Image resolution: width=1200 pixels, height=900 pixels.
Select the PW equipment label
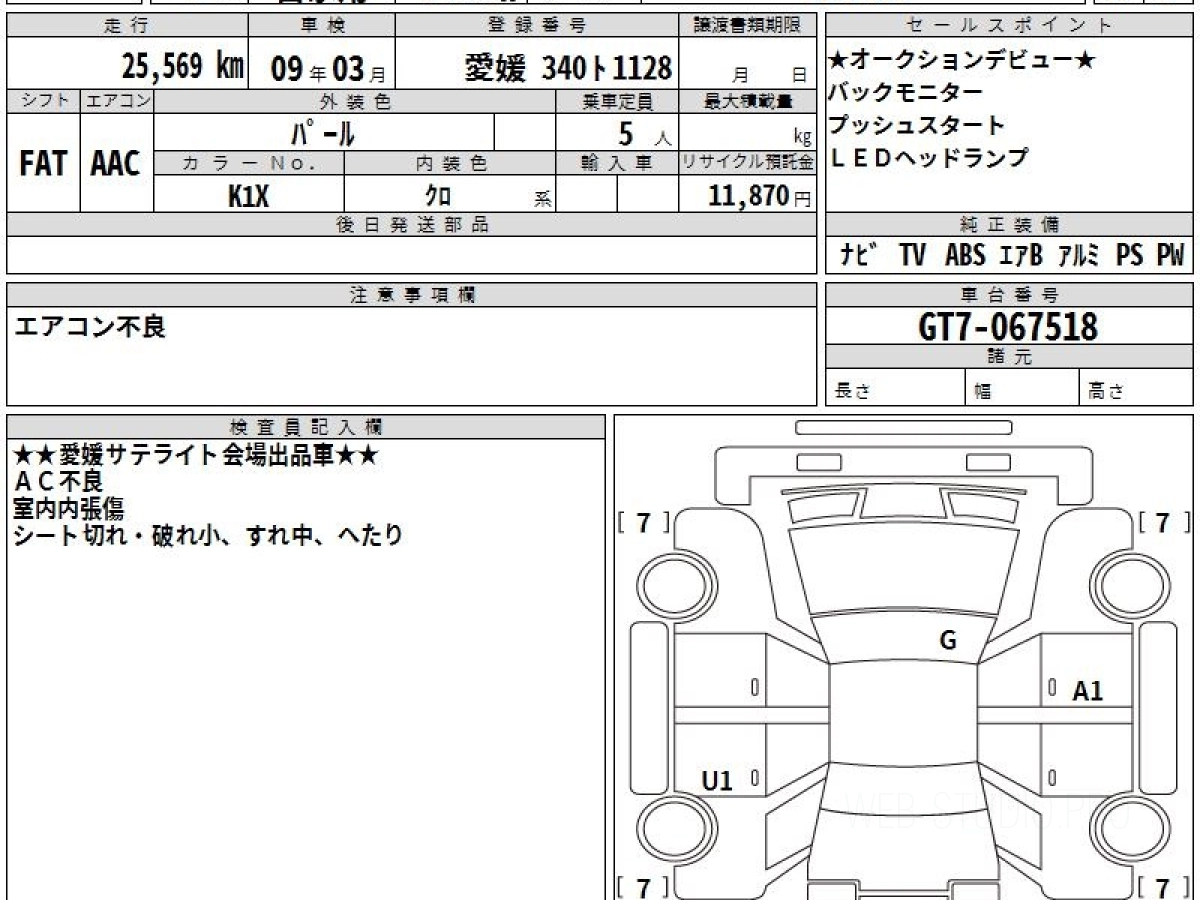pos(1170,255)
